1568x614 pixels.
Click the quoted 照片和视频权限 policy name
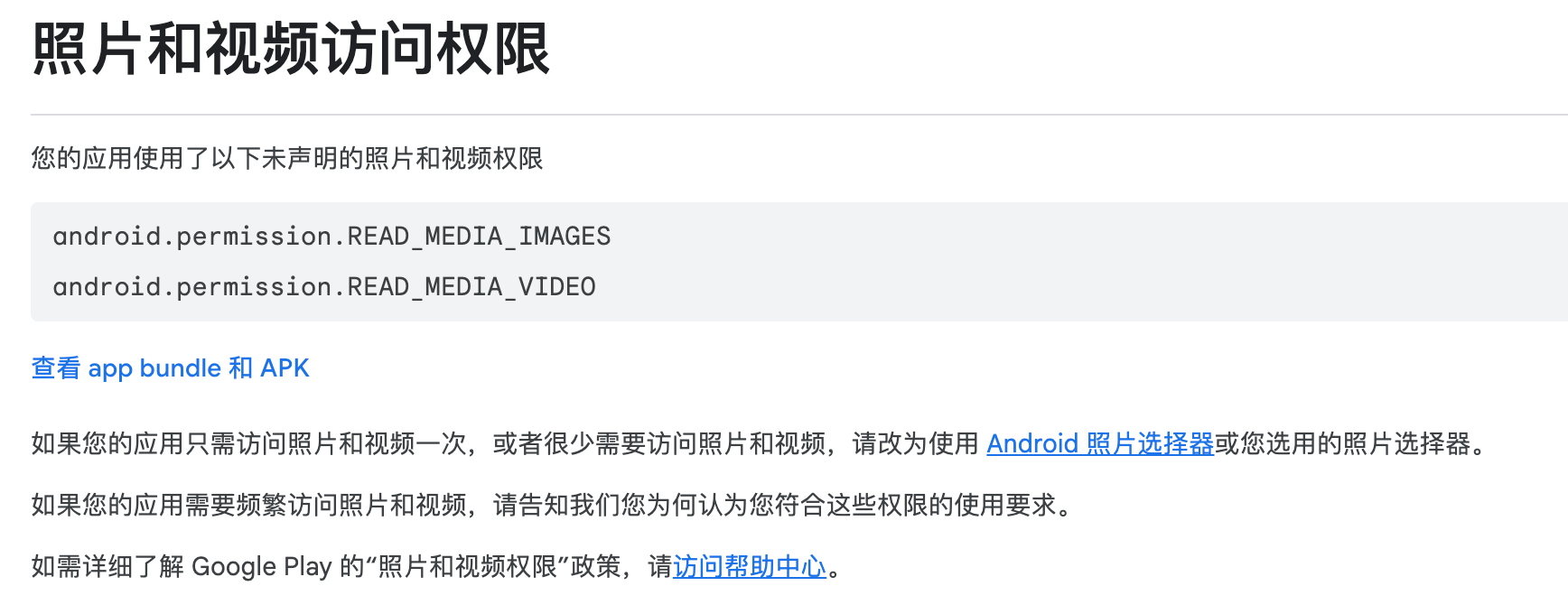(x=468, y=567)
